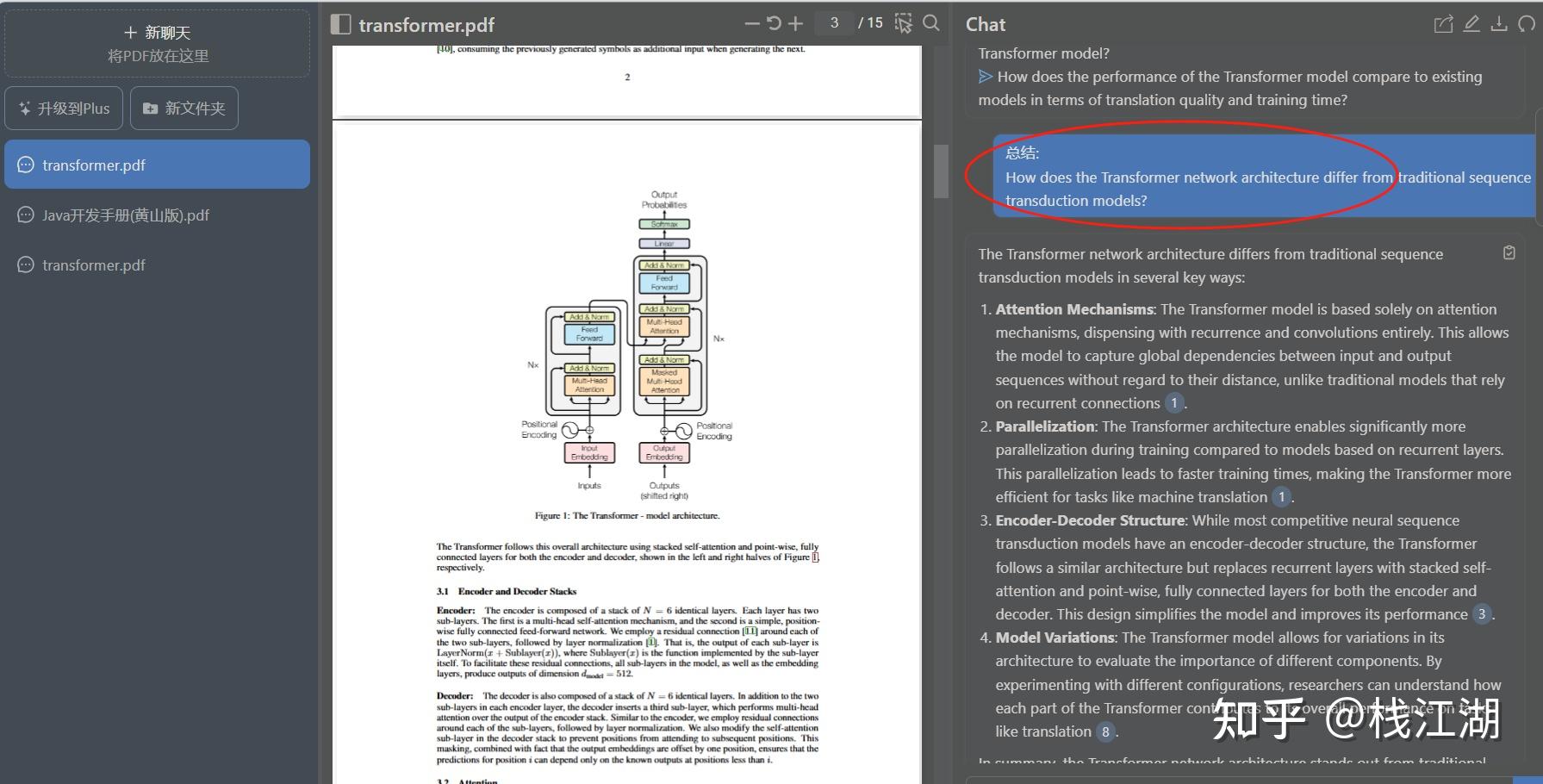Click the 'Decoder:' paragraph label in PDF

[x=455, y=695]
